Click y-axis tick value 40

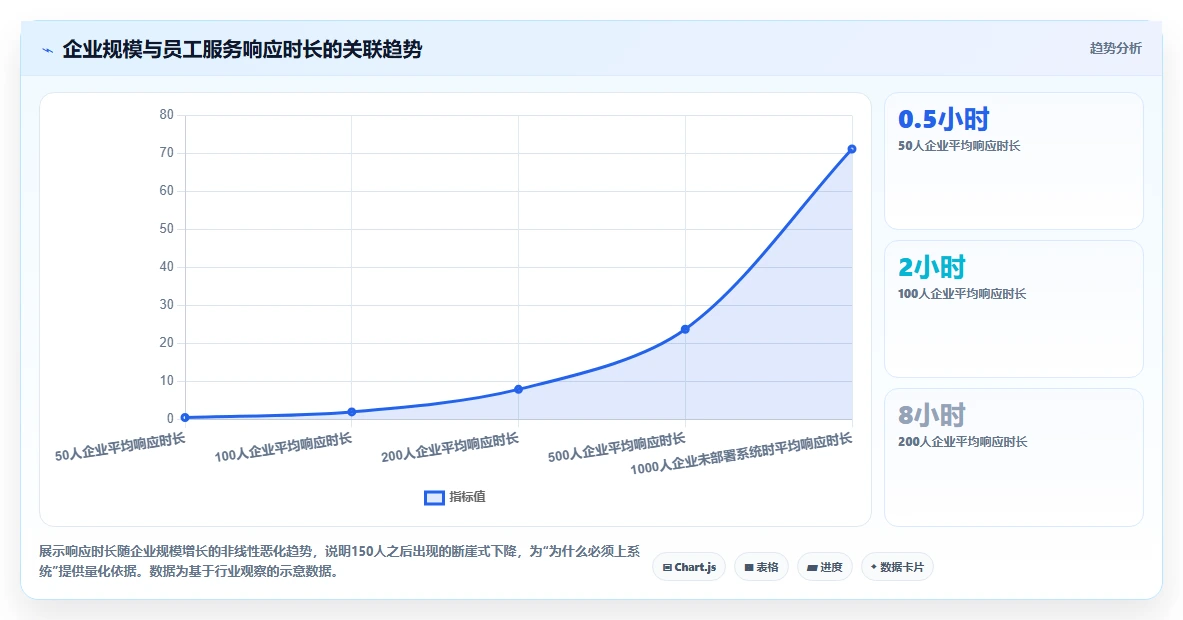coord(167,266)
